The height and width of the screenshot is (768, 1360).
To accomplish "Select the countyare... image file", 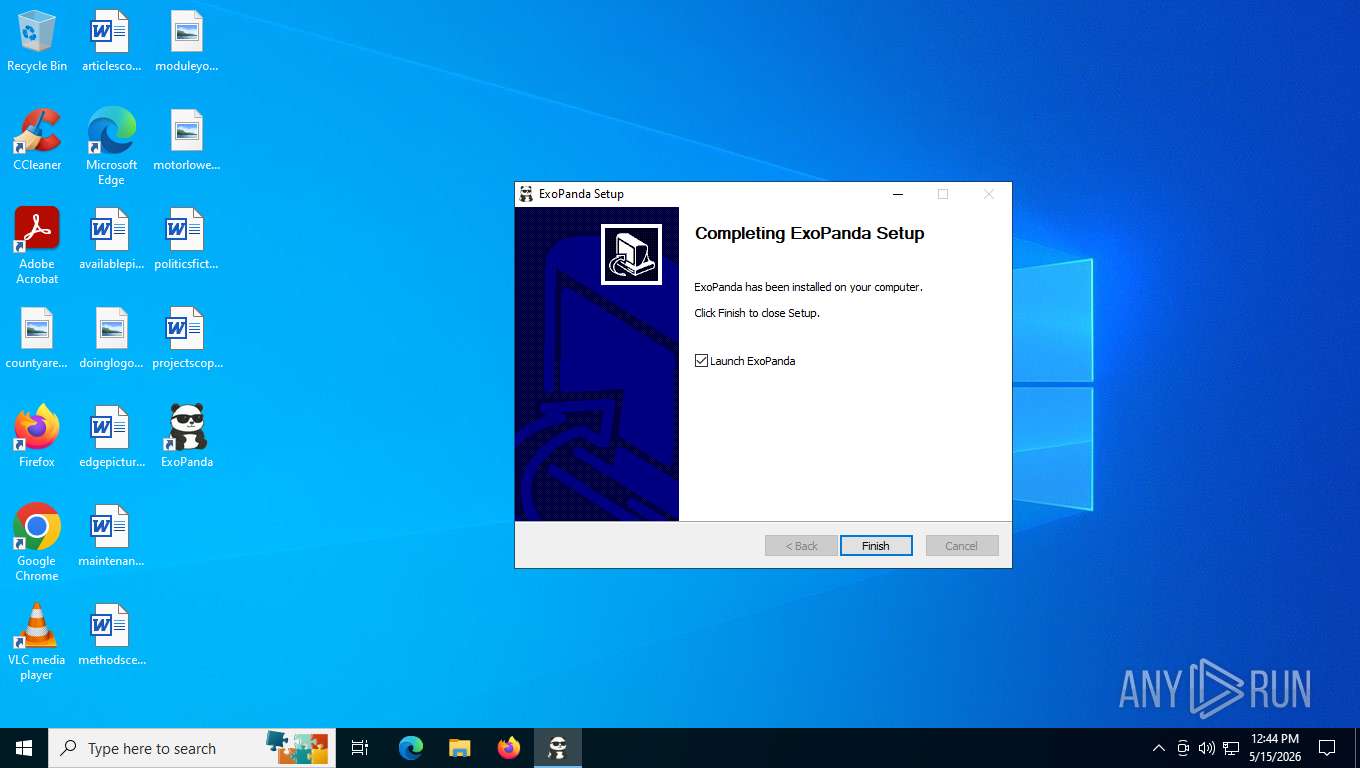I will (x=37, y=338).
